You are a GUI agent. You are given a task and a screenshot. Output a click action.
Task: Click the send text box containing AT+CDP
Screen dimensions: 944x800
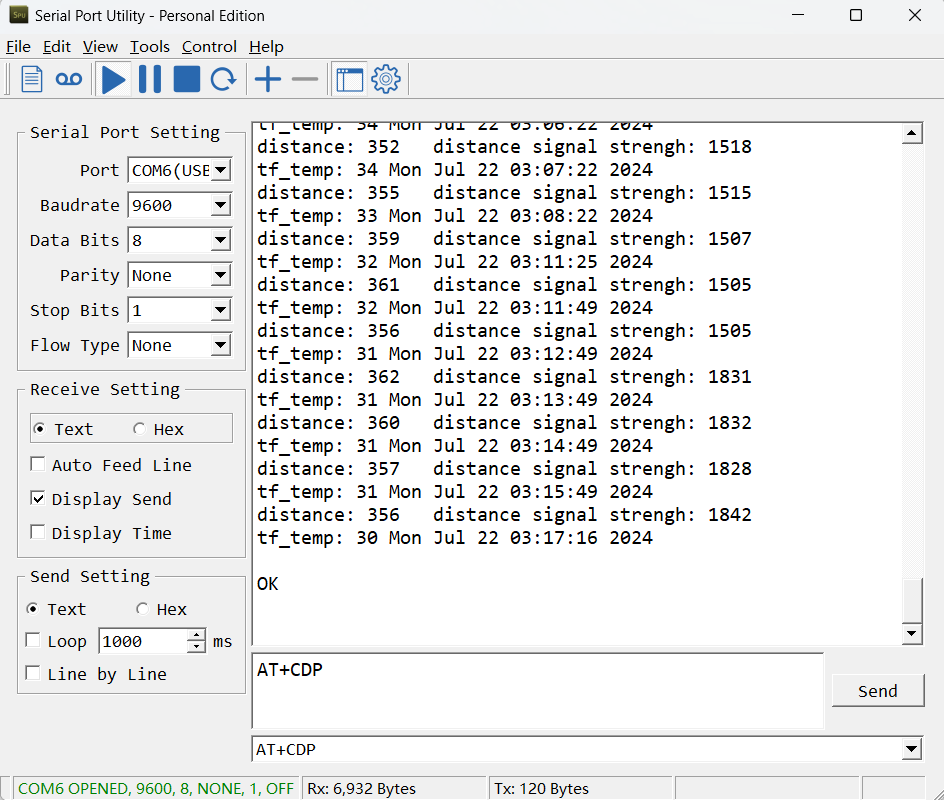click(x=538, y=691)
